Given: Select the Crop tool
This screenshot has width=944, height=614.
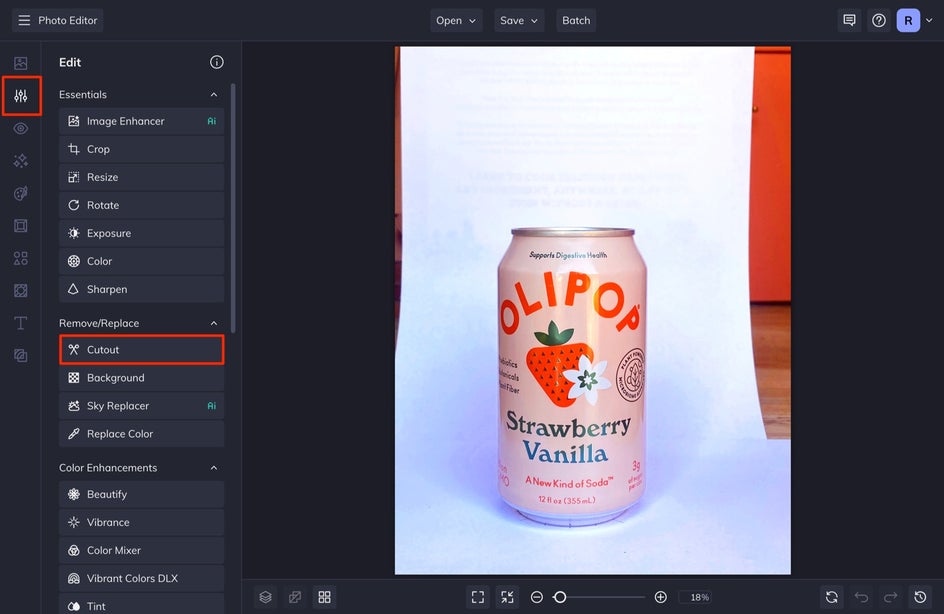Looking at the screenshot, I should coord(141,149).
